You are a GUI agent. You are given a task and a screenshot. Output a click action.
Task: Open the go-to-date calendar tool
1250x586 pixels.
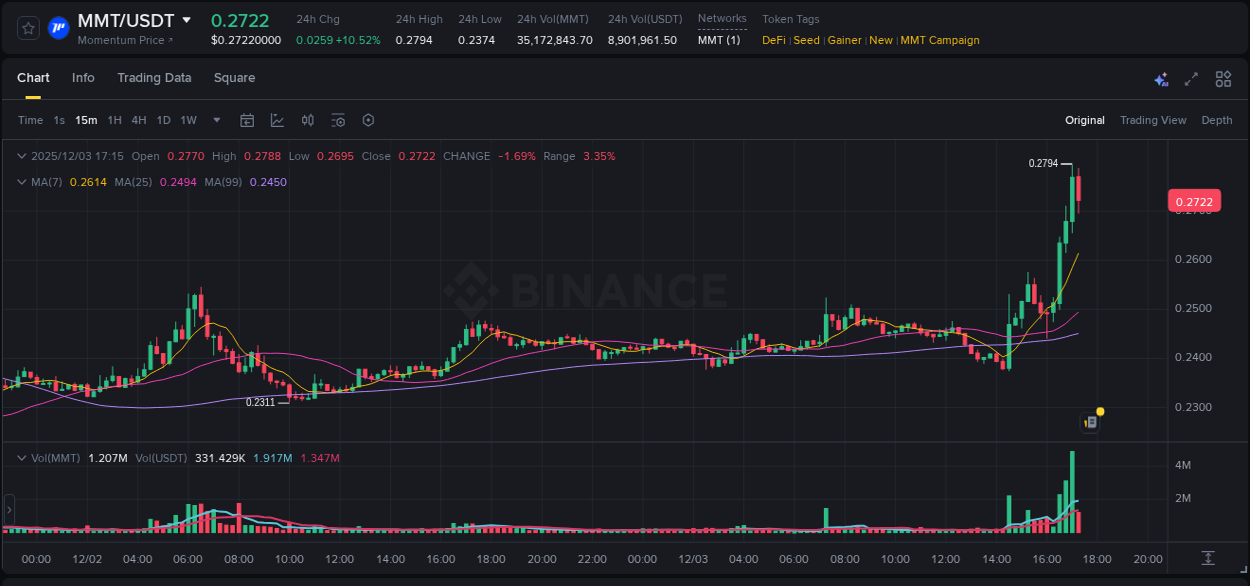247,120
